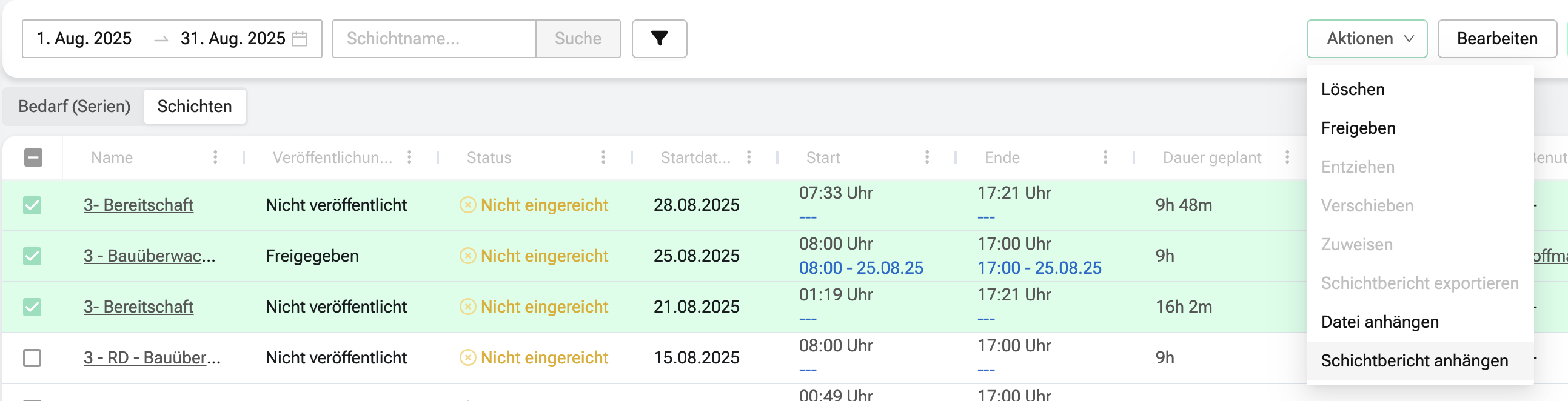The image size is (1568, 401).
Task: Focus the Schichtname search field
Action: point(434,38)
